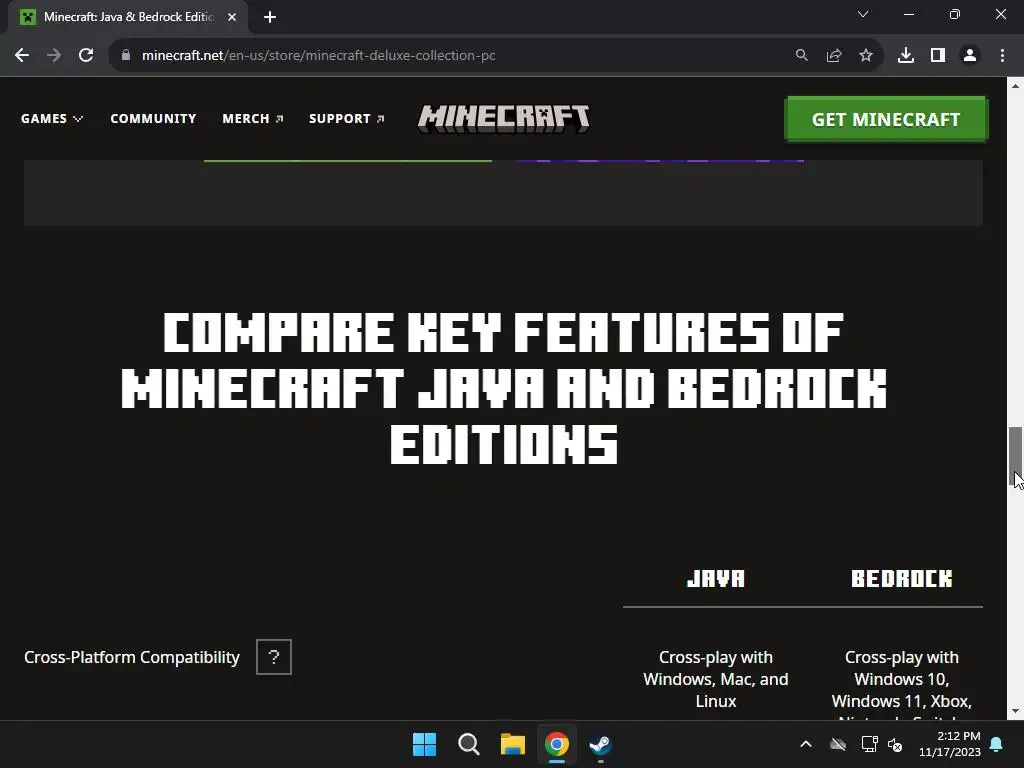Screen dimensions: 1024x768
Task: Click the Compare Key Features heading
Action: (x=504, y=388)
